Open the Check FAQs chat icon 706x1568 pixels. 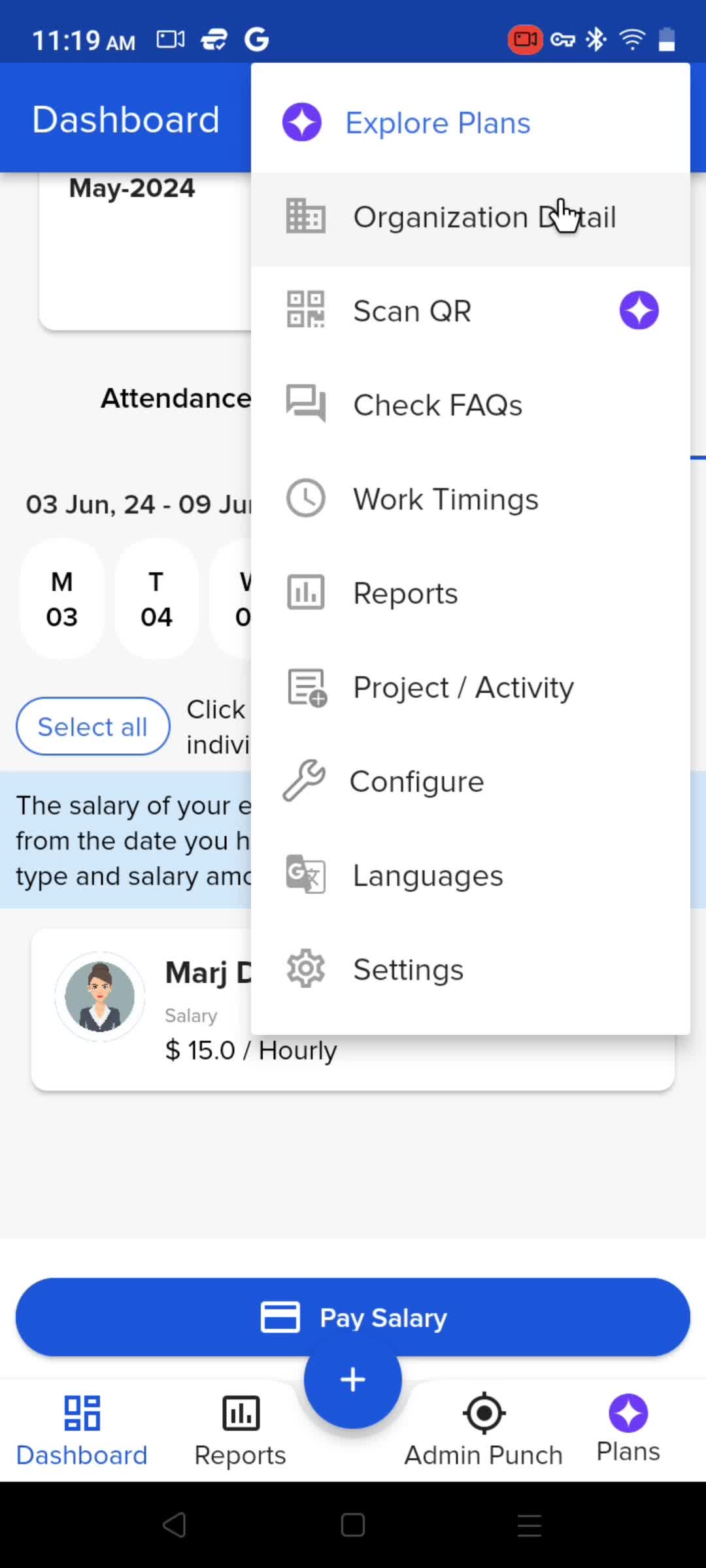click(x=305, y=403)
